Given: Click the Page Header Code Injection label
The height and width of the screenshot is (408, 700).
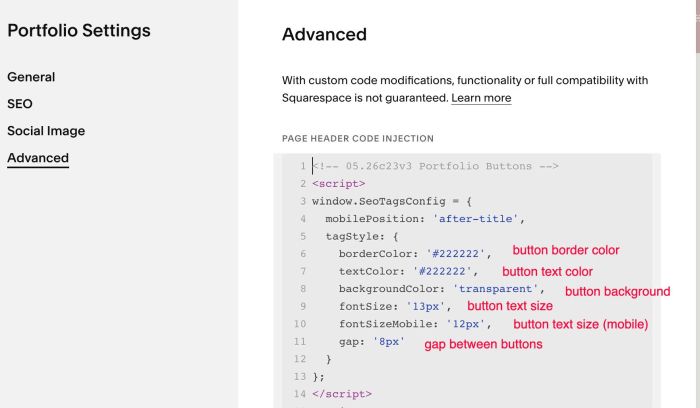Looking at the screenshot, I should [x=358, y=138].
